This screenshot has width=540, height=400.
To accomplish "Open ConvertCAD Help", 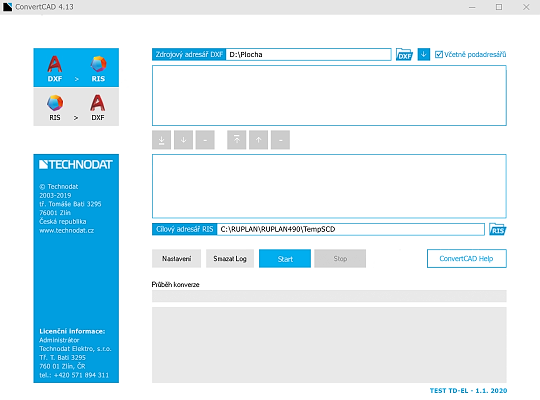I will (467, 258).
